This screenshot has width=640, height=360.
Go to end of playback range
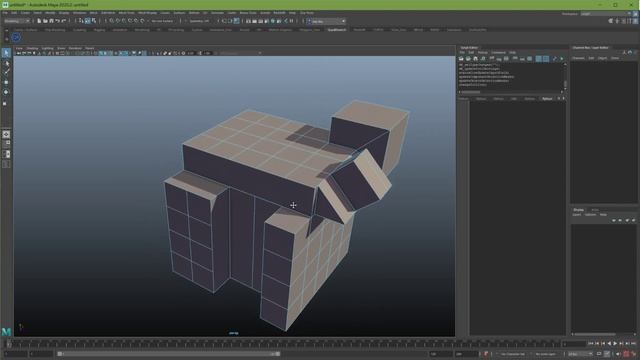pos(633,344)
